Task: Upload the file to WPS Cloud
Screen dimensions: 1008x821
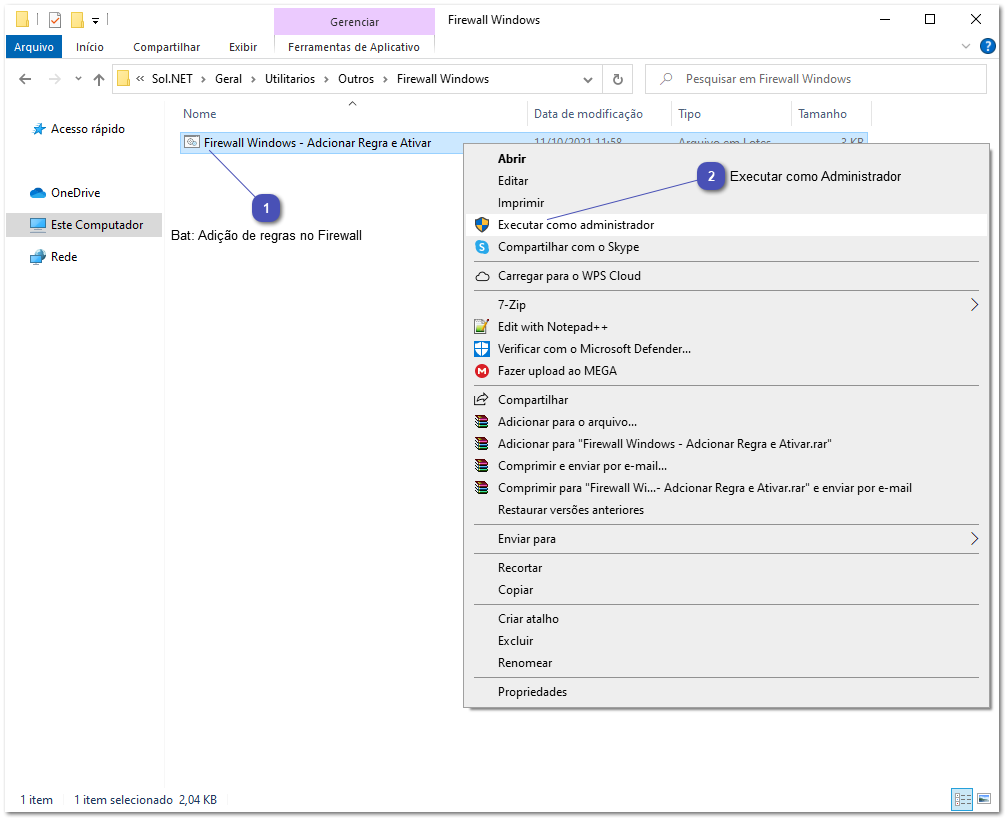Action: click(570, 276)
